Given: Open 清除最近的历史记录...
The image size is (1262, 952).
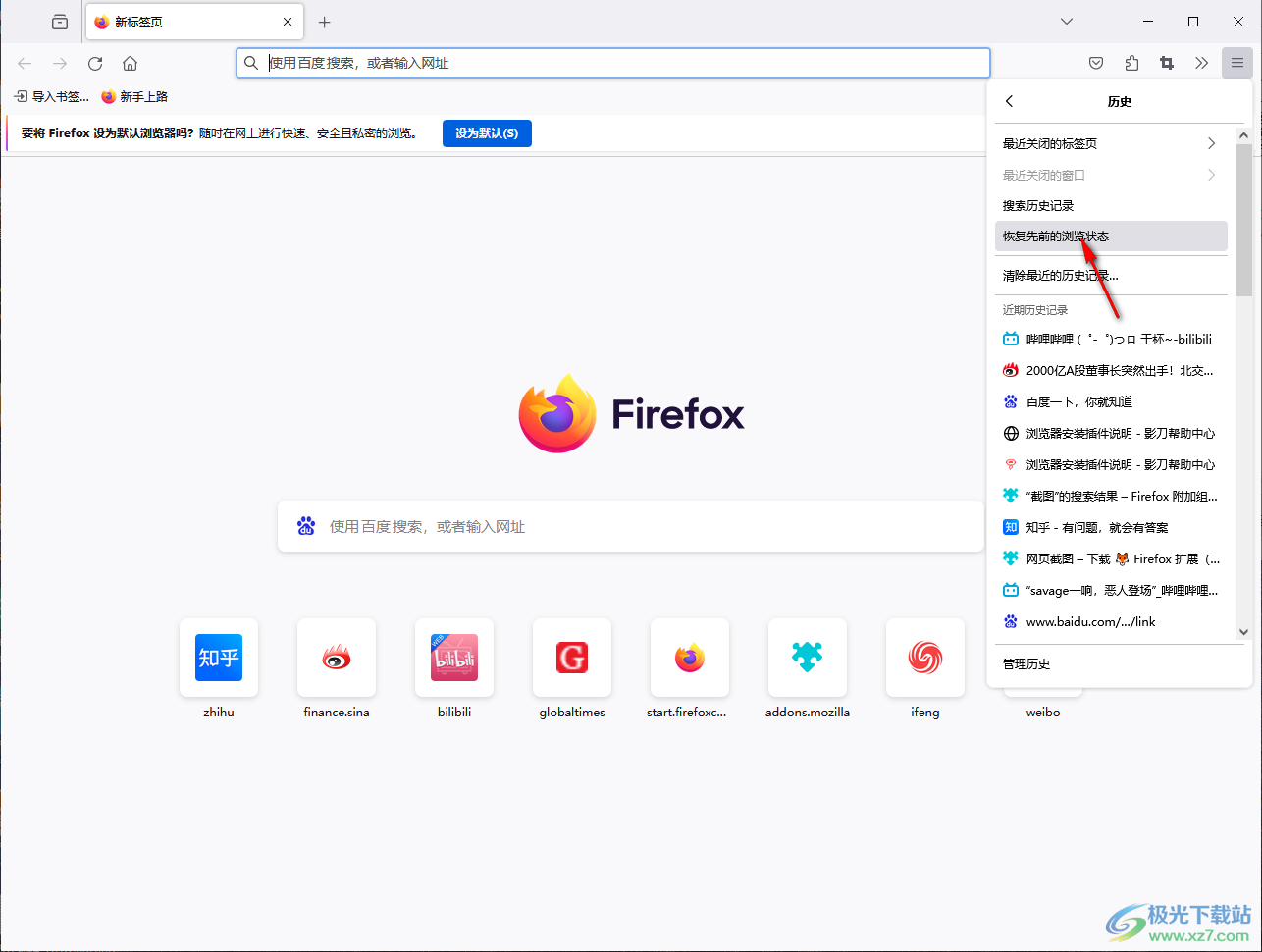Looking at the screenshot, I should 1111,275.
